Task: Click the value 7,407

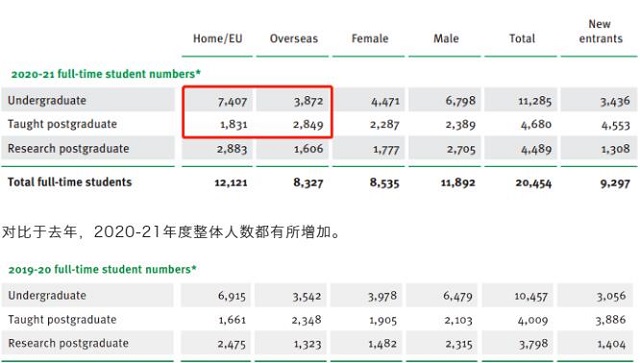Action: [232, 101]
